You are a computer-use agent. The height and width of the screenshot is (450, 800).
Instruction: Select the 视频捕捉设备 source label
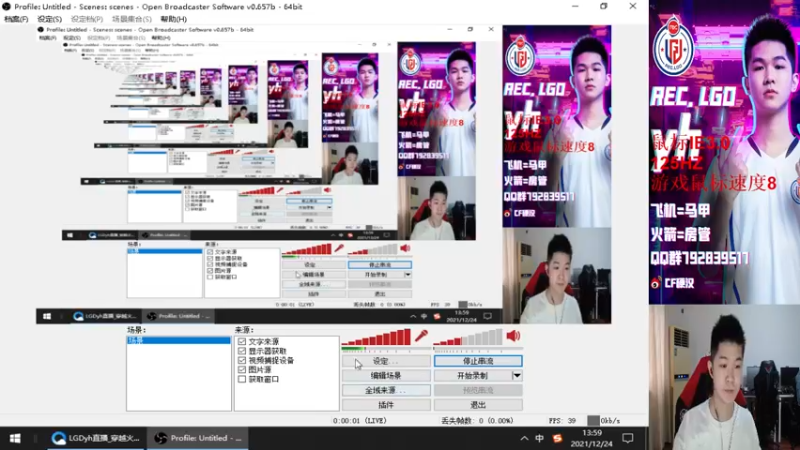point(271,360)
